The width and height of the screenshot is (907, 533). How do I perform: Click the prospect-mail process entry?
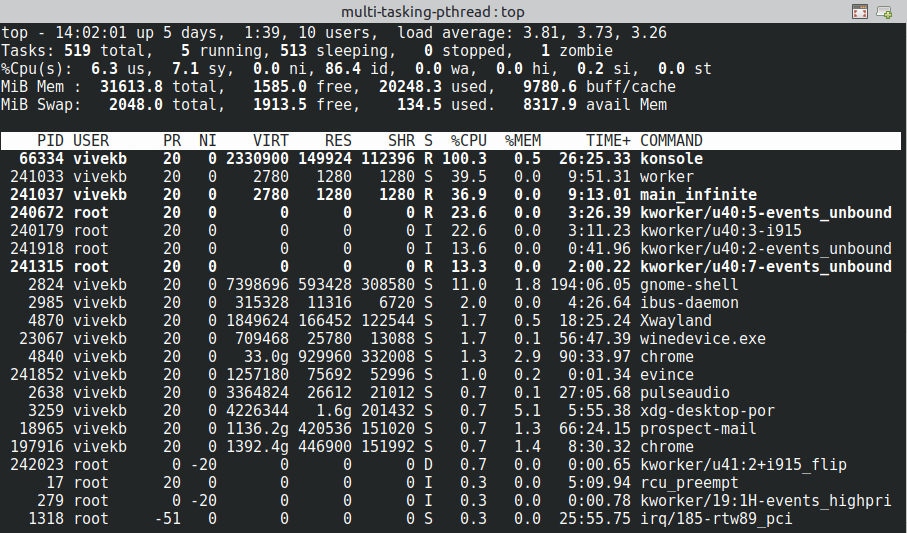[698, 429]
